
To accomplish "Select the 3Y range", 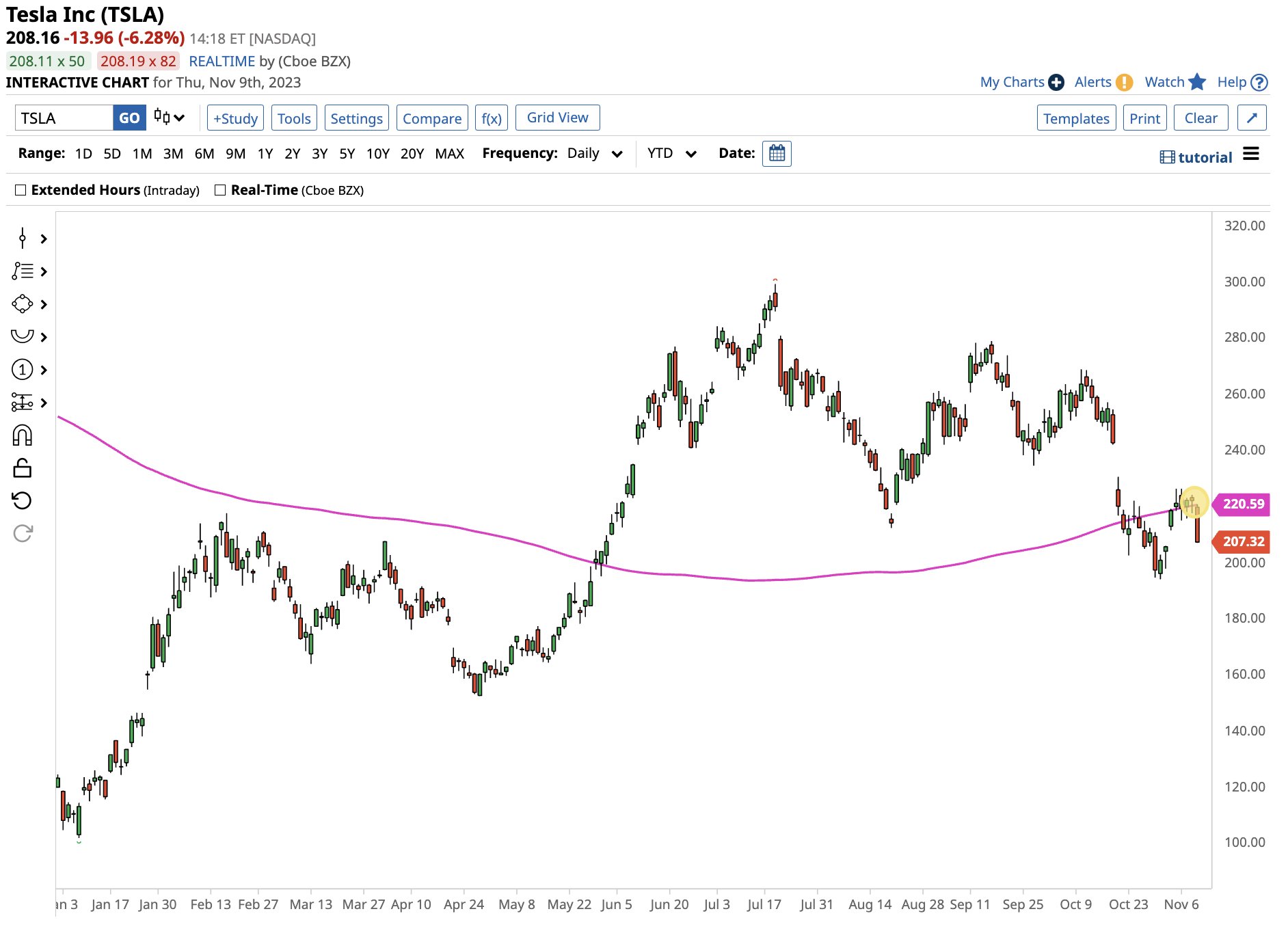I will (x=320, y=153).
